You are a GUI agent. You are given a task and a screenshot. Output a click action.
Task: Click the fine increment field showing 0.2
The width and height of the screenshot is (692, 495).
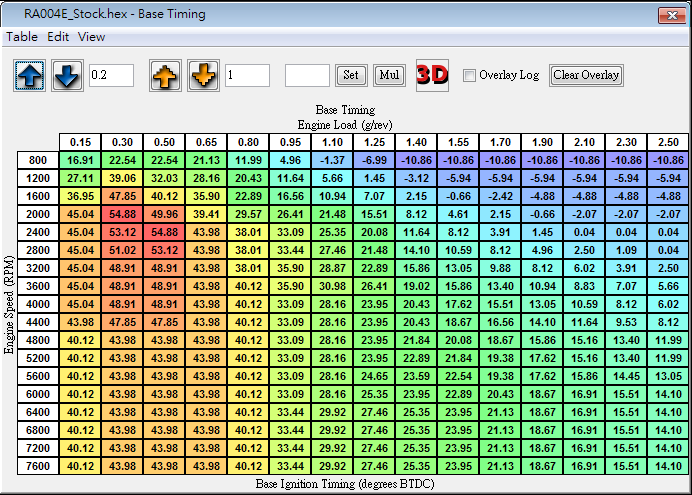[111, 75]
